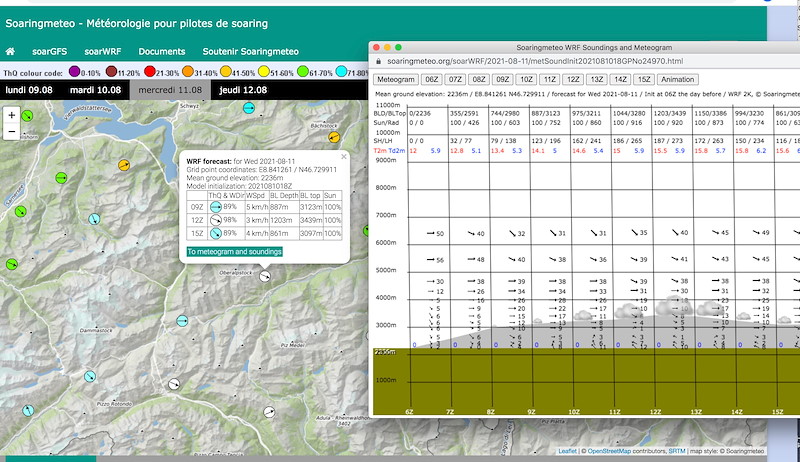The height and width of the screenshot is (462, 800).
Task: Open the soarWRF menu
Action: (103, 52)
